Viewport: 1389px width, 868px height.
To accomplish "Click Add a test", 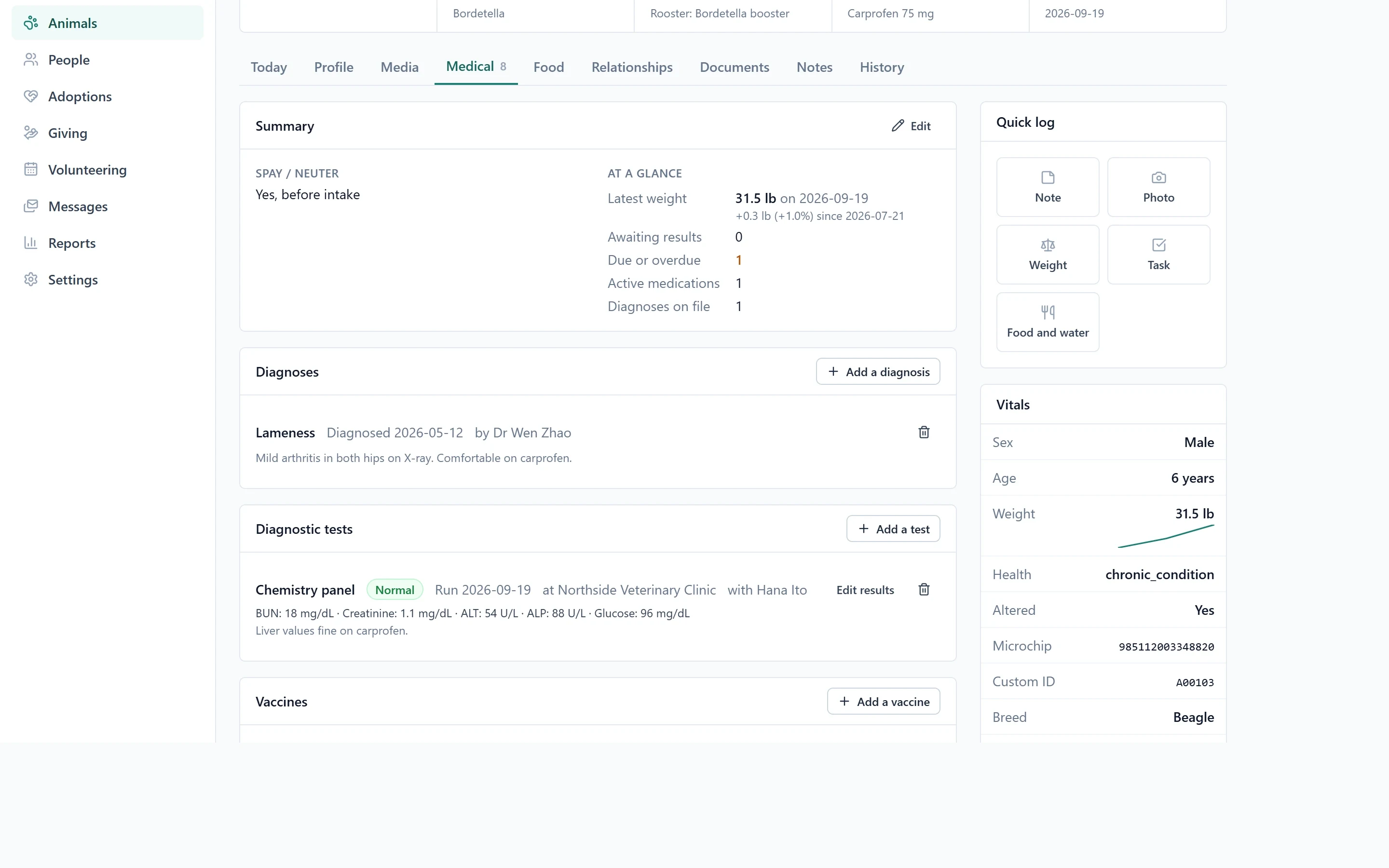I will point(893,529).
